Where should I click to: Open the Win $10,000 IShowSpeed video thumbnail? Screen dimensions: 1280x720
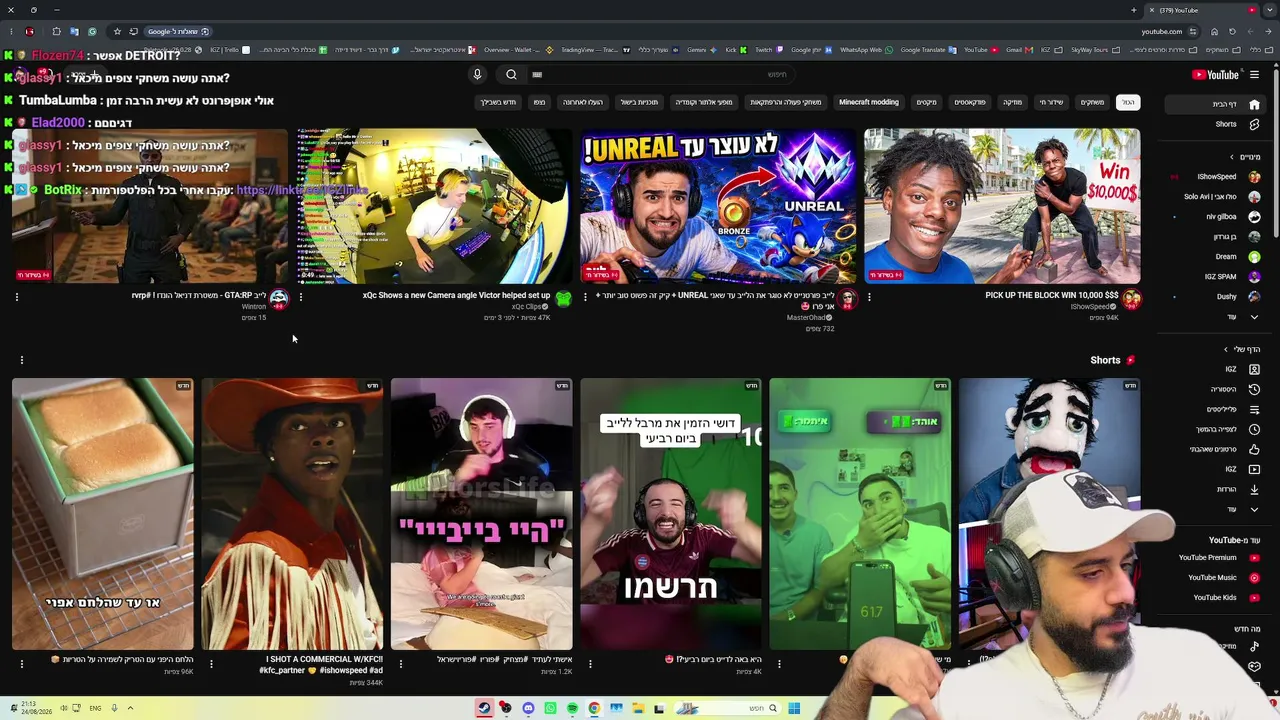[1002, 206]
